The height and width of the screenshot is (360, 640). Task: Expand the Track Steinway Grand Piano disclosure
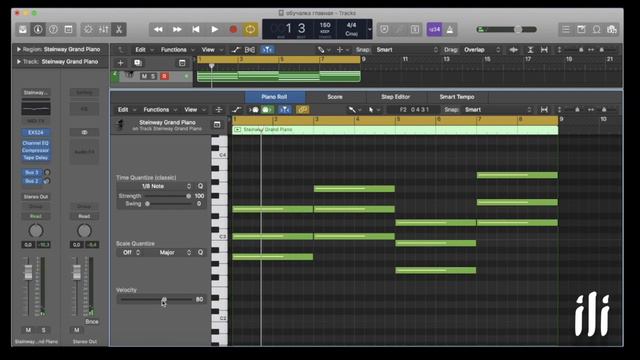(19, 62)
